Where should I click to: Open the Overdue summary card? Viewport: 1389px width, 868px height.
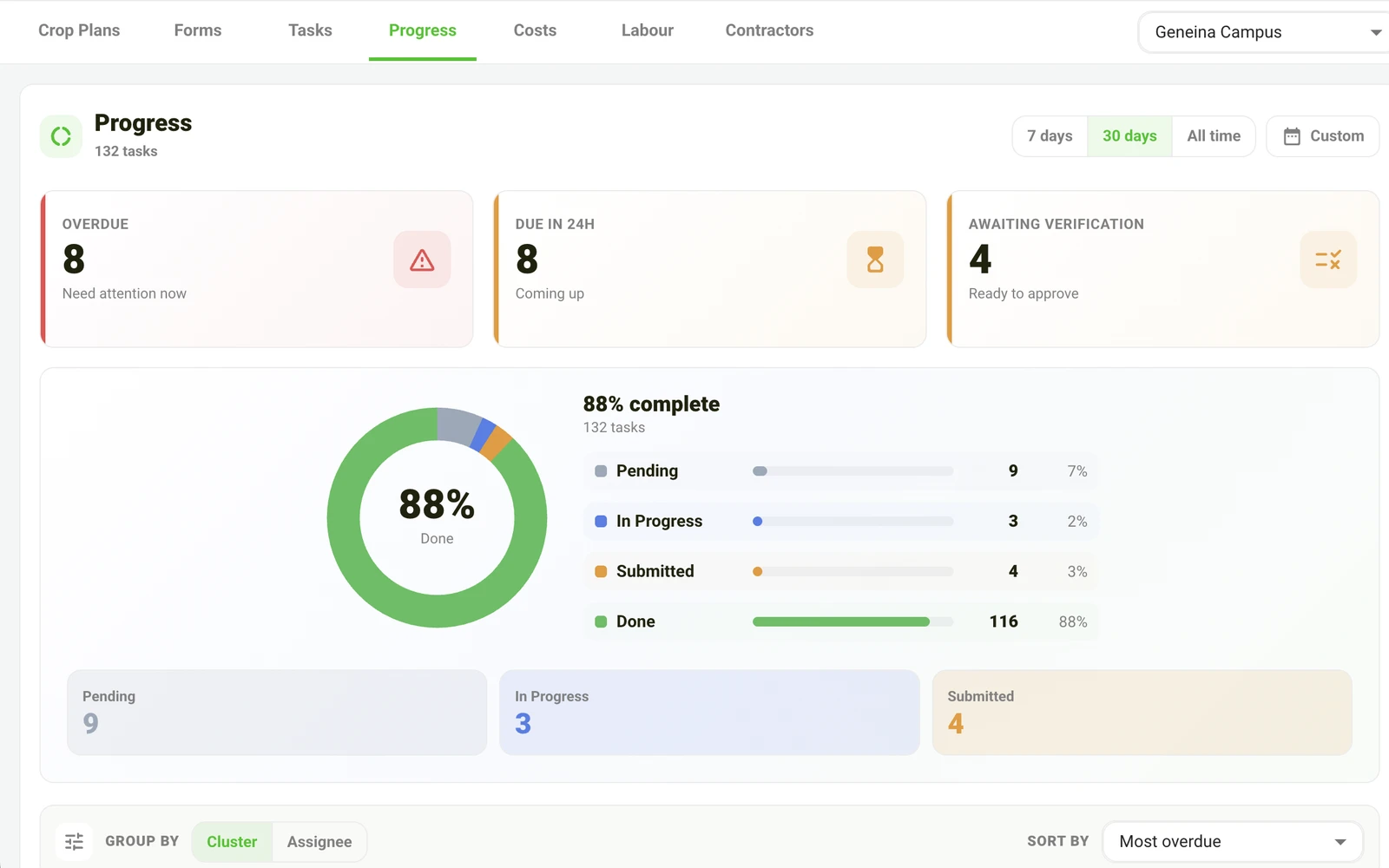pyautogui.click(x=257, y=269)
